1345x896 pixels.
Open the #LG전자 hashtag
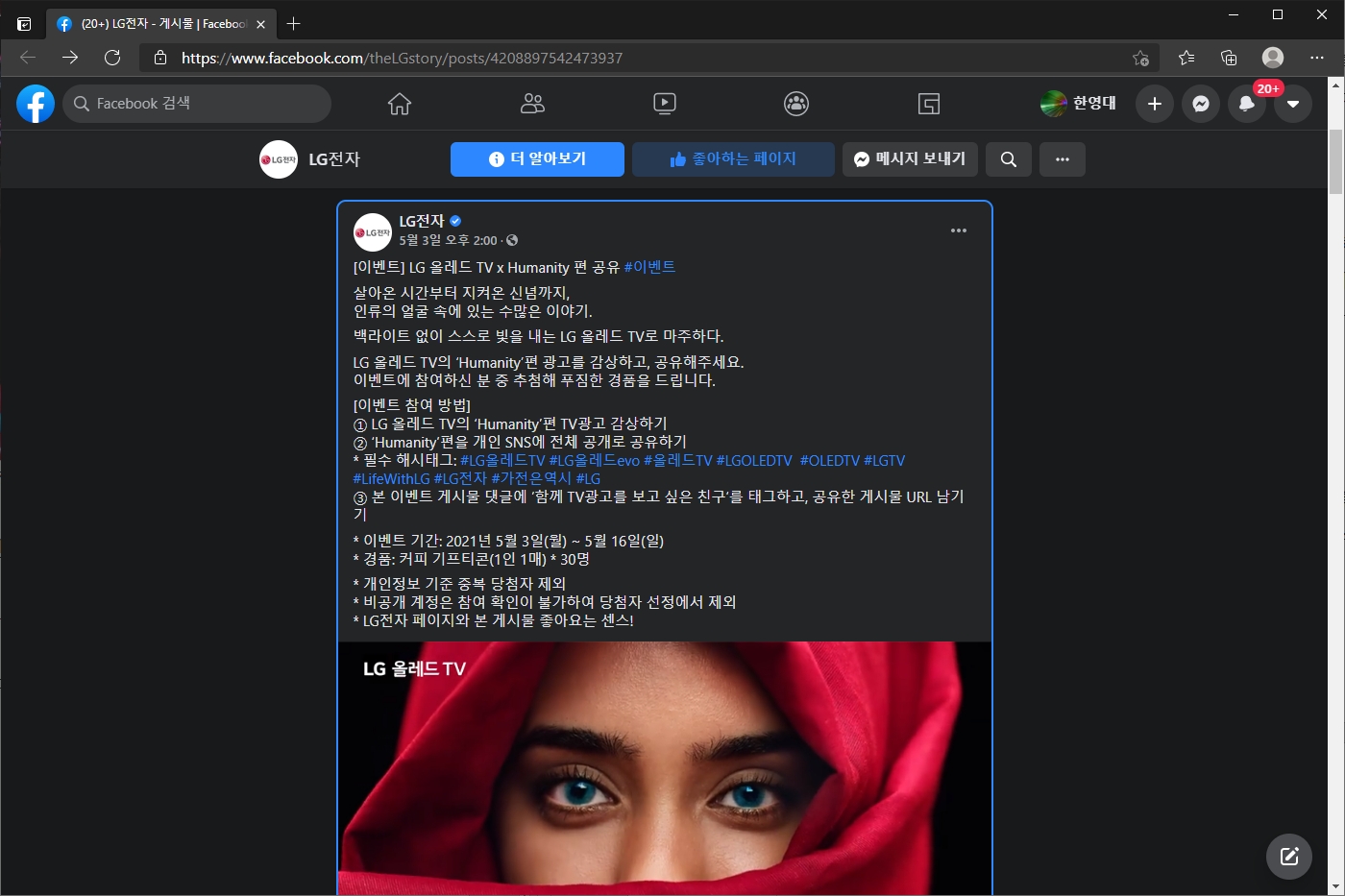point(461,478)
